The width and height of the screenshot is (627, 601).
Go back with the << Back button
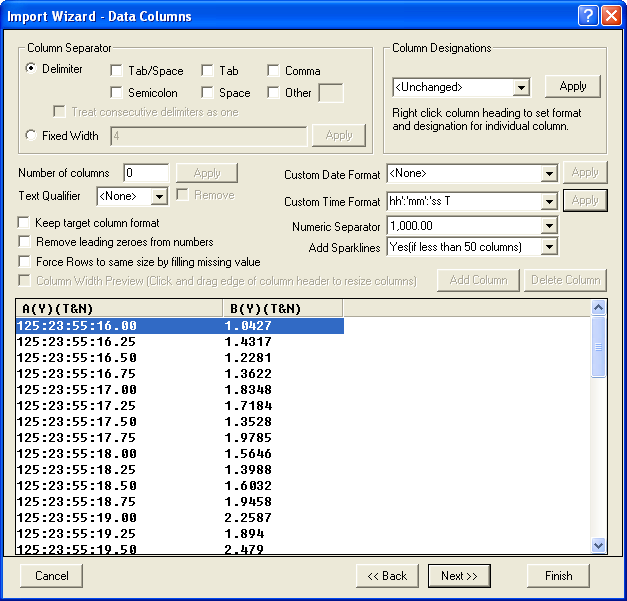387,576
